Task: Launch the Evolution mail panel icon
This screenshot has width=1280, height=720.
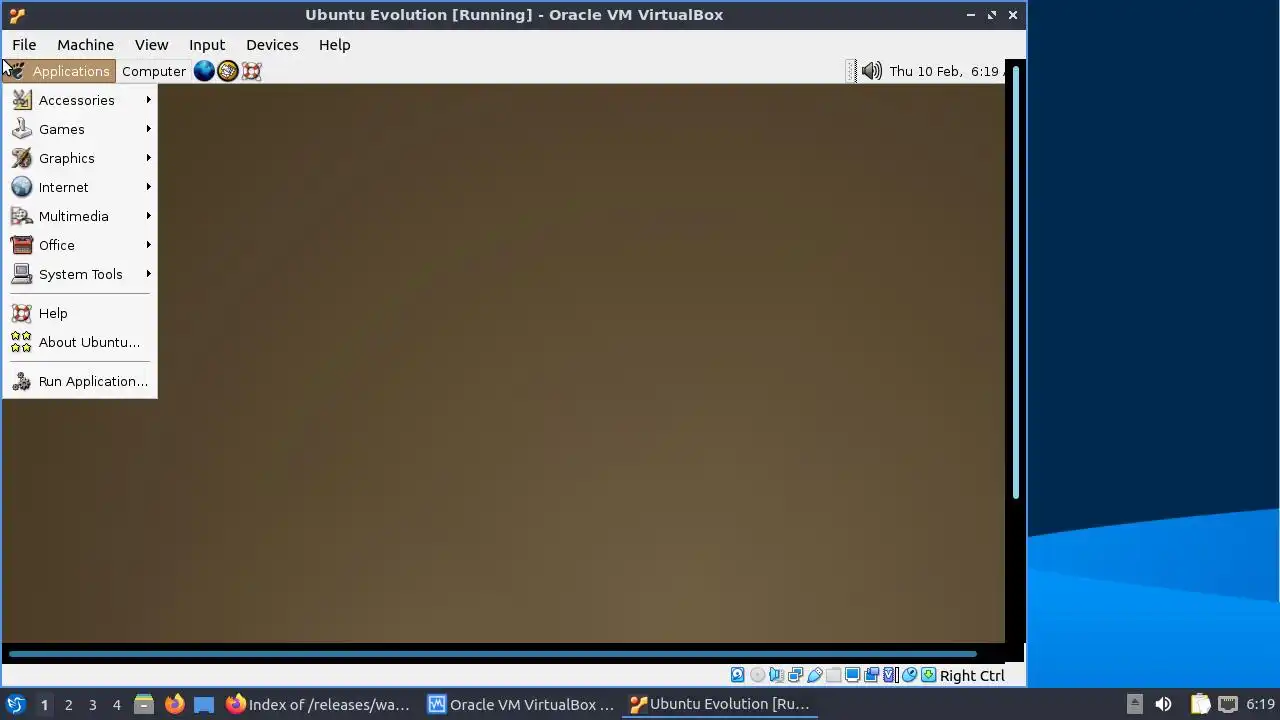Action: tap(228, 71)
